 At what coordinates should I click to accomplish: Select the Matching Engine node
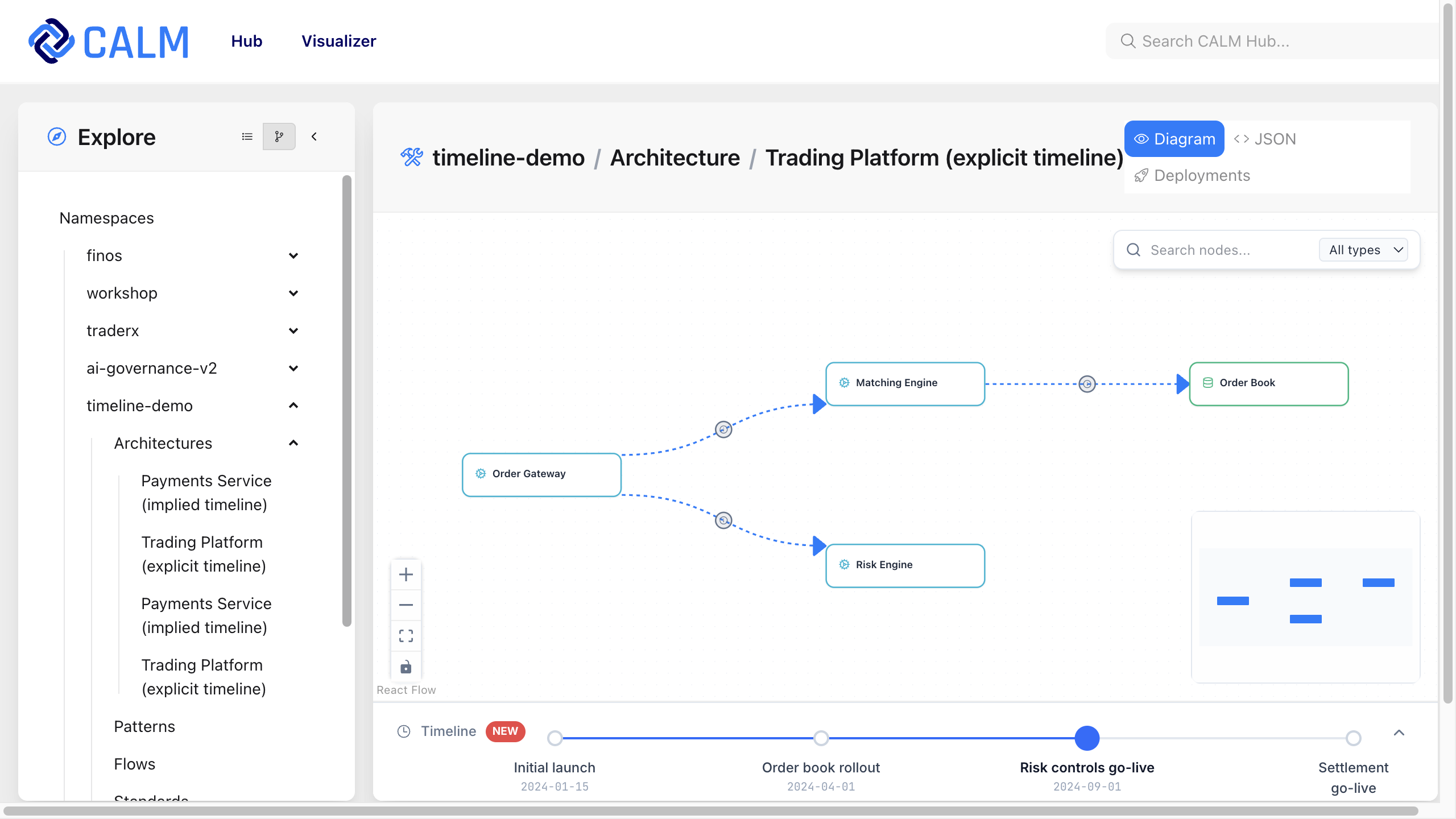pos(905,384)
